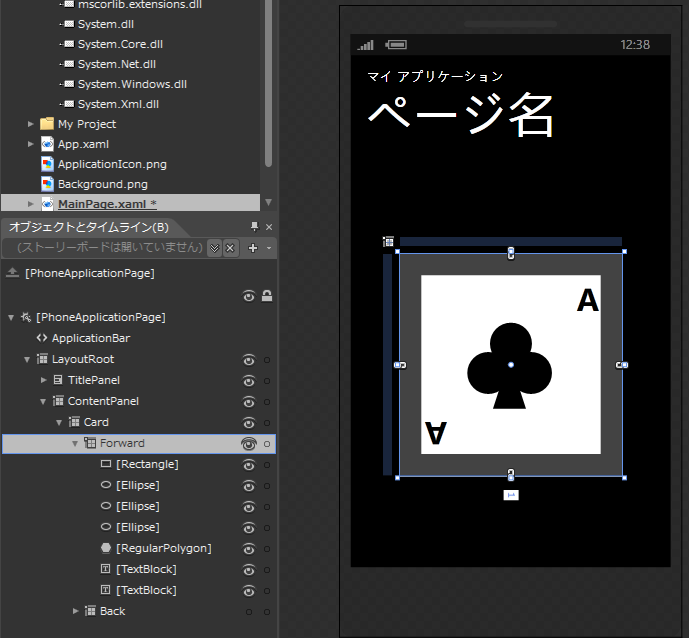
Task: Click the club symbol on the card
Action: (x=510, y=366)
